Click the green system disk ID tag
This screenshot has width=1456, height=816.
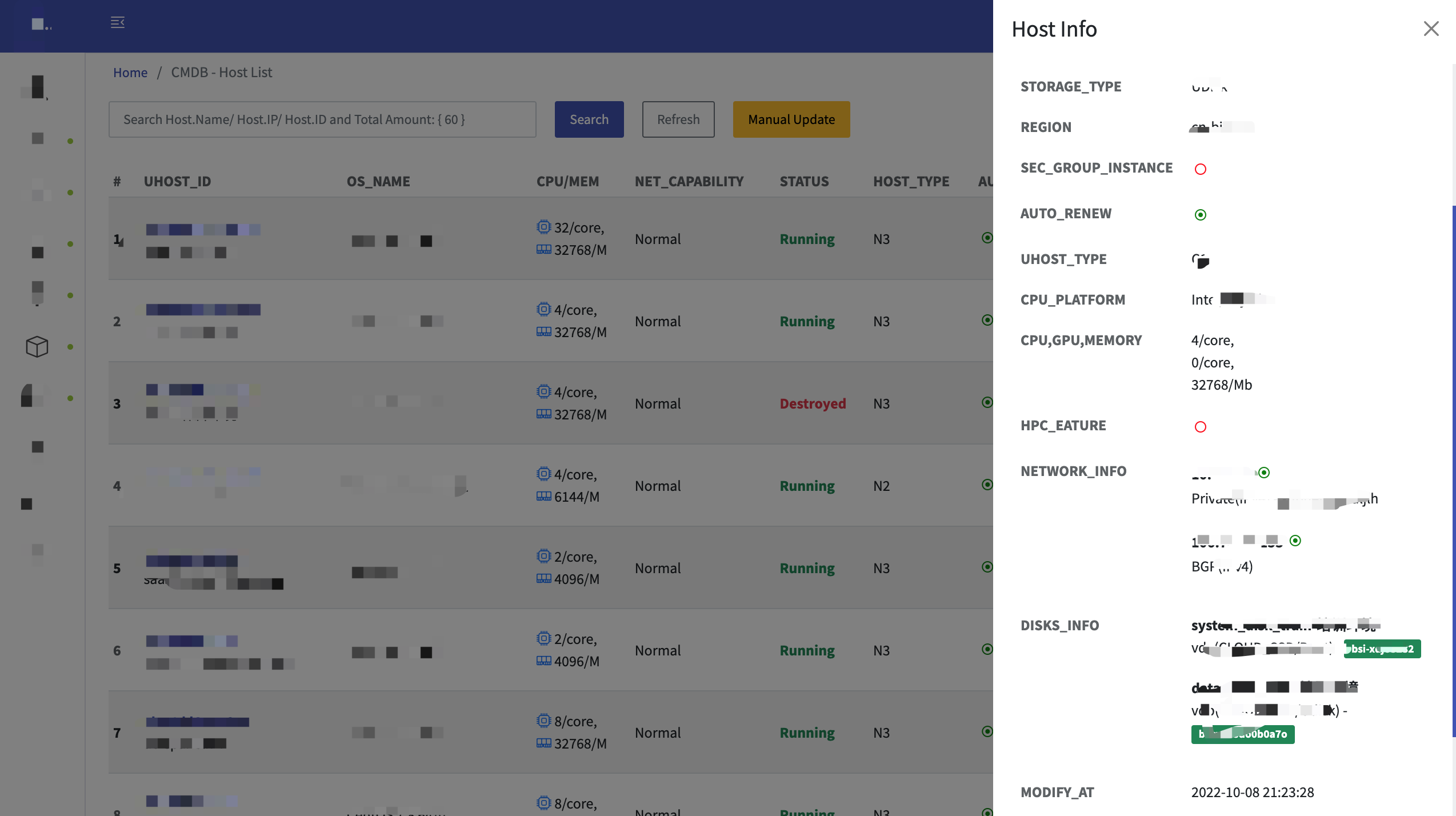(x=1382, y=649)
